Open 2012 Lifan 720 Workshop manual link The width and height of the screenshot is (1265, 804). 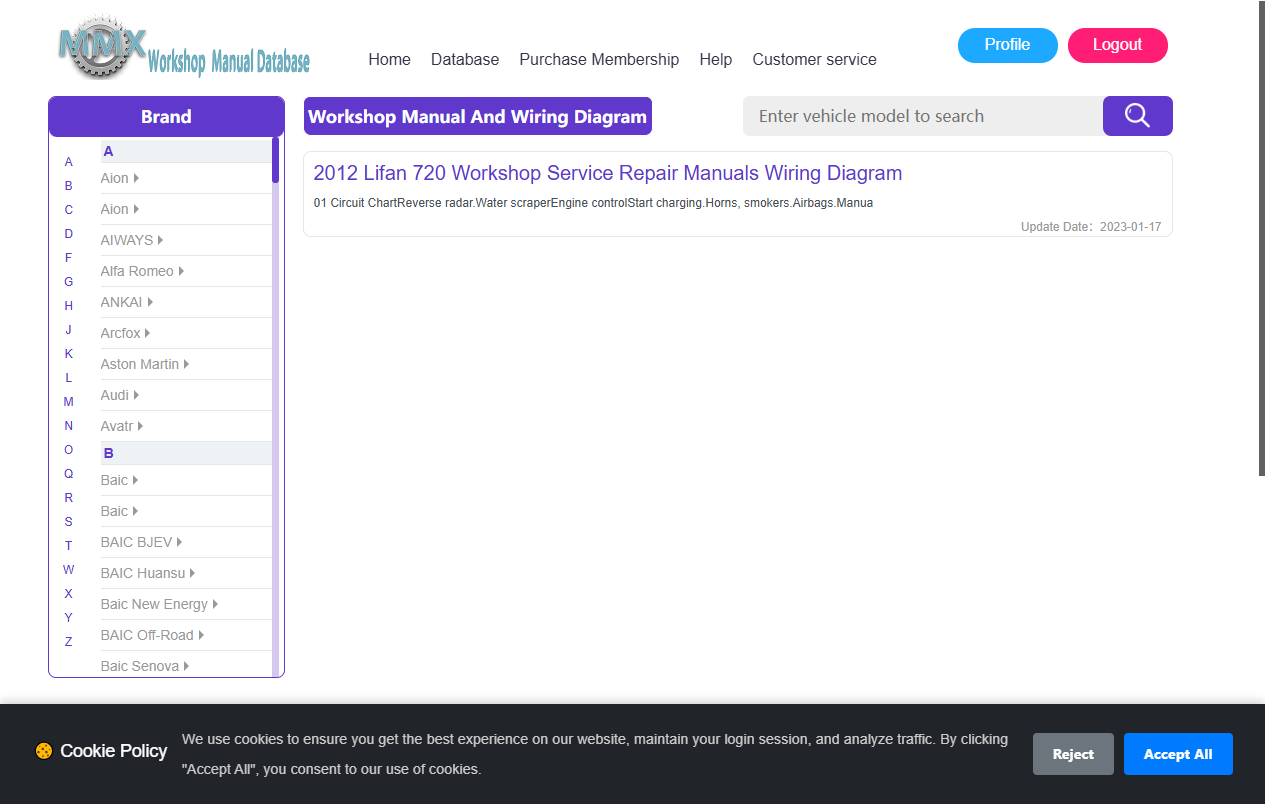tap(608, 173)
